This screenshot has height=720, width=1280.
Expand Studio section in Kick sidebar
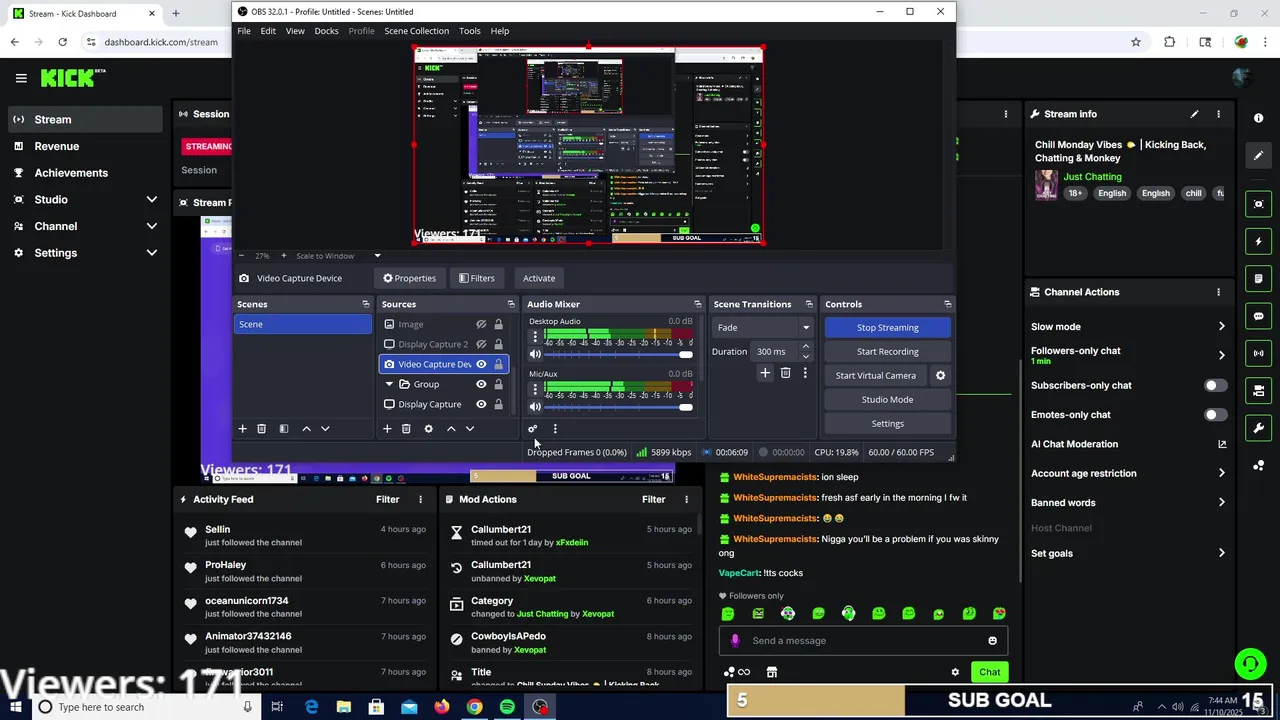(152, 199)
